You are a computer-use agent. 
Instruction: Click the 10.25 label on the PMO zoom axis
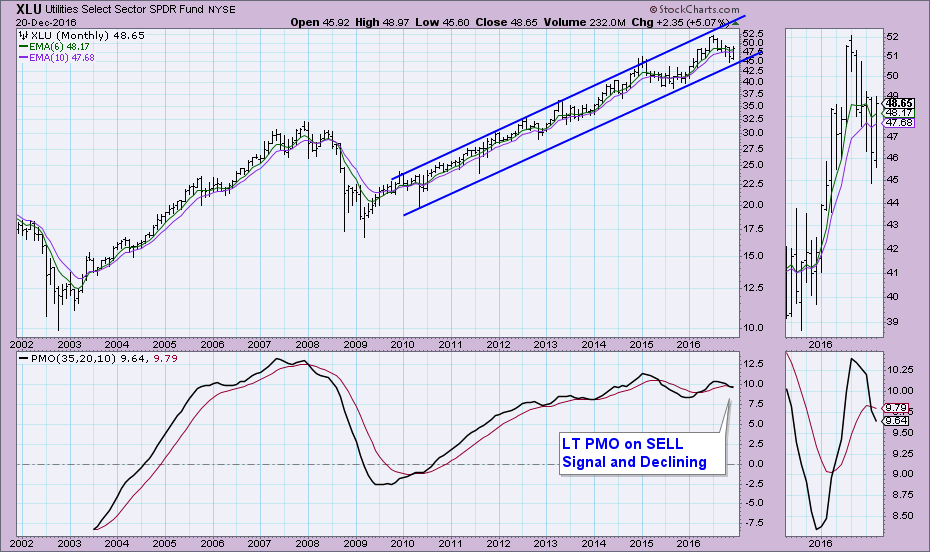(x=900, y=369)
